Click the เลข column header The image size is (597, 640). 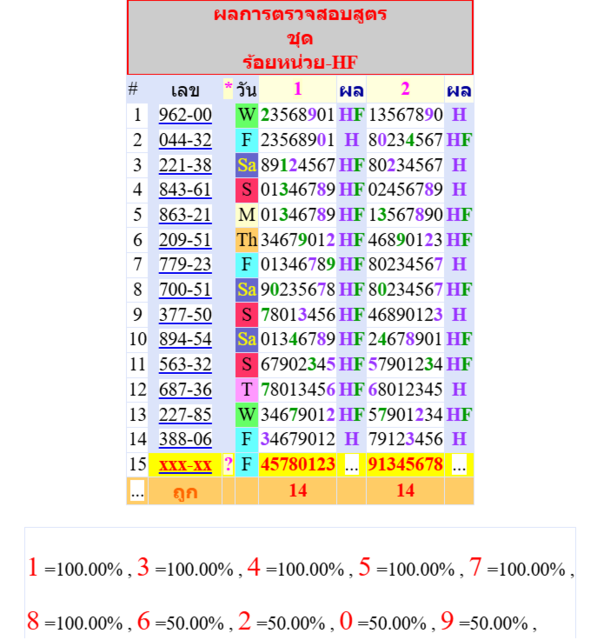[185, 90]
